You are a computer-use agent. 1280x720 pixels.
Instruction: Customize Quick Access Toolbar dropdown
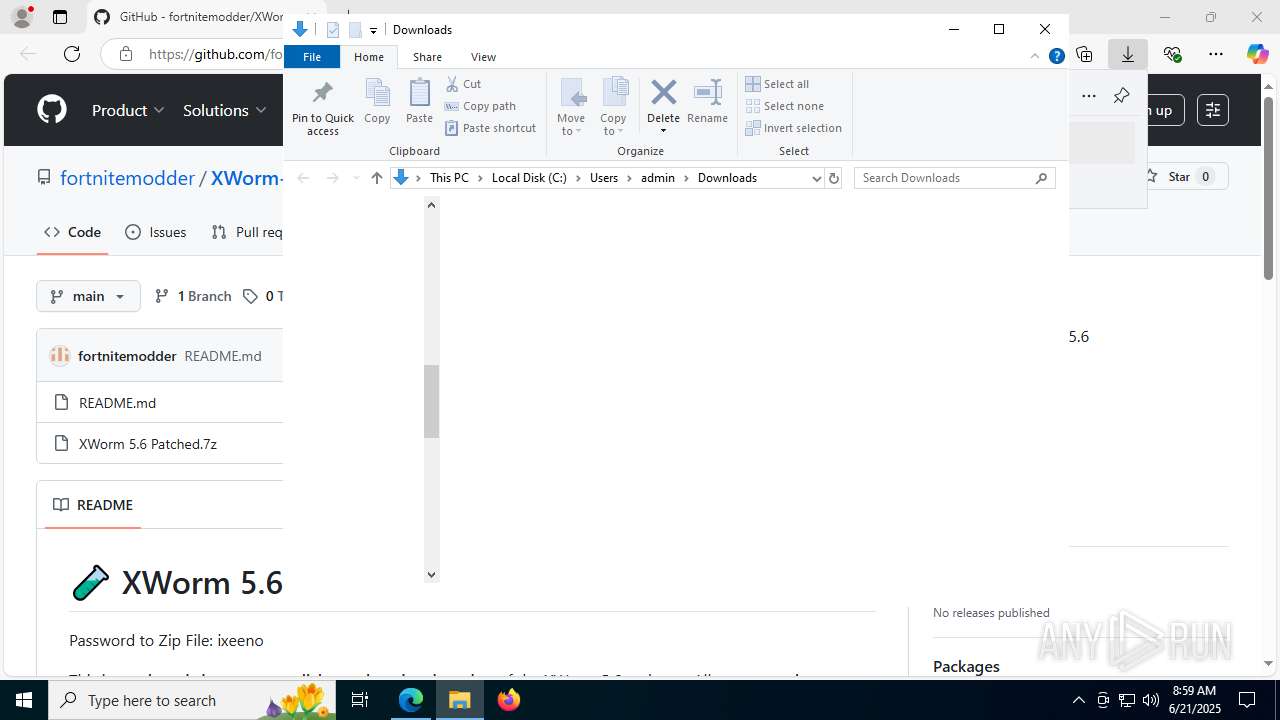[x=373, y=30]
